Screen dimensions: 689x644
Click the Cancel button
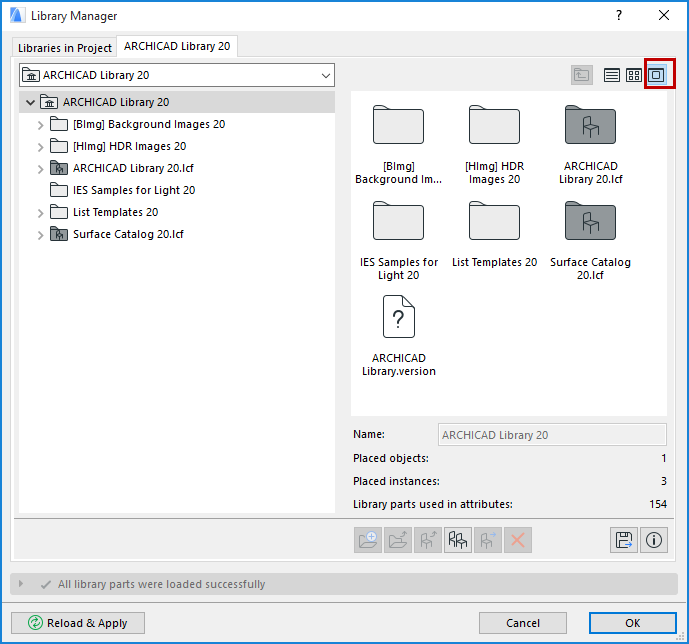tap(523, 623)
